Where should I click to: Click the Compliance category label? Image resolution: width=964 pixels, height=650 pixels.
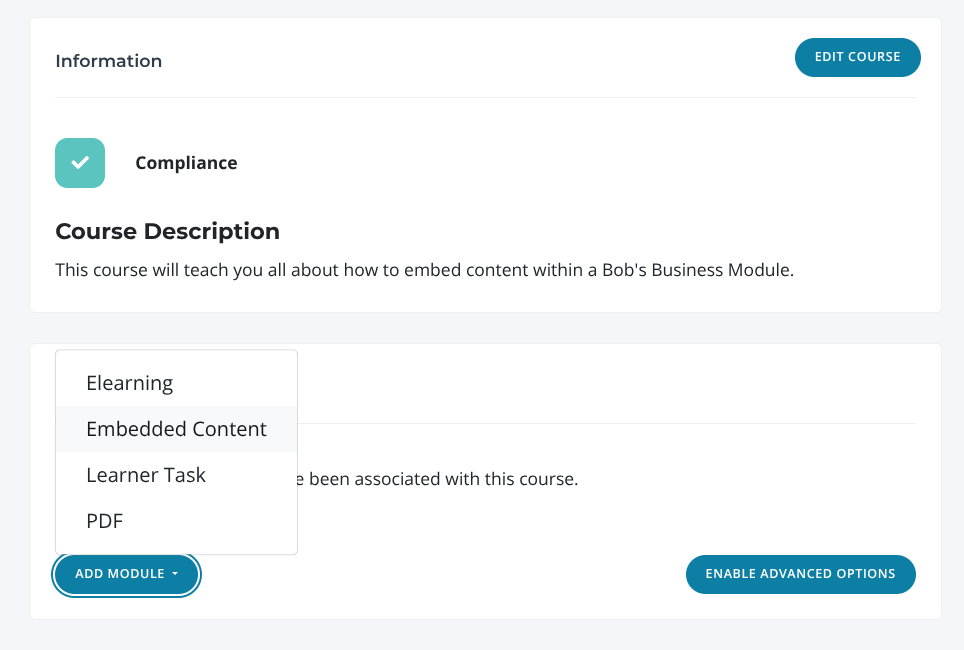click(x=186, y=163)
